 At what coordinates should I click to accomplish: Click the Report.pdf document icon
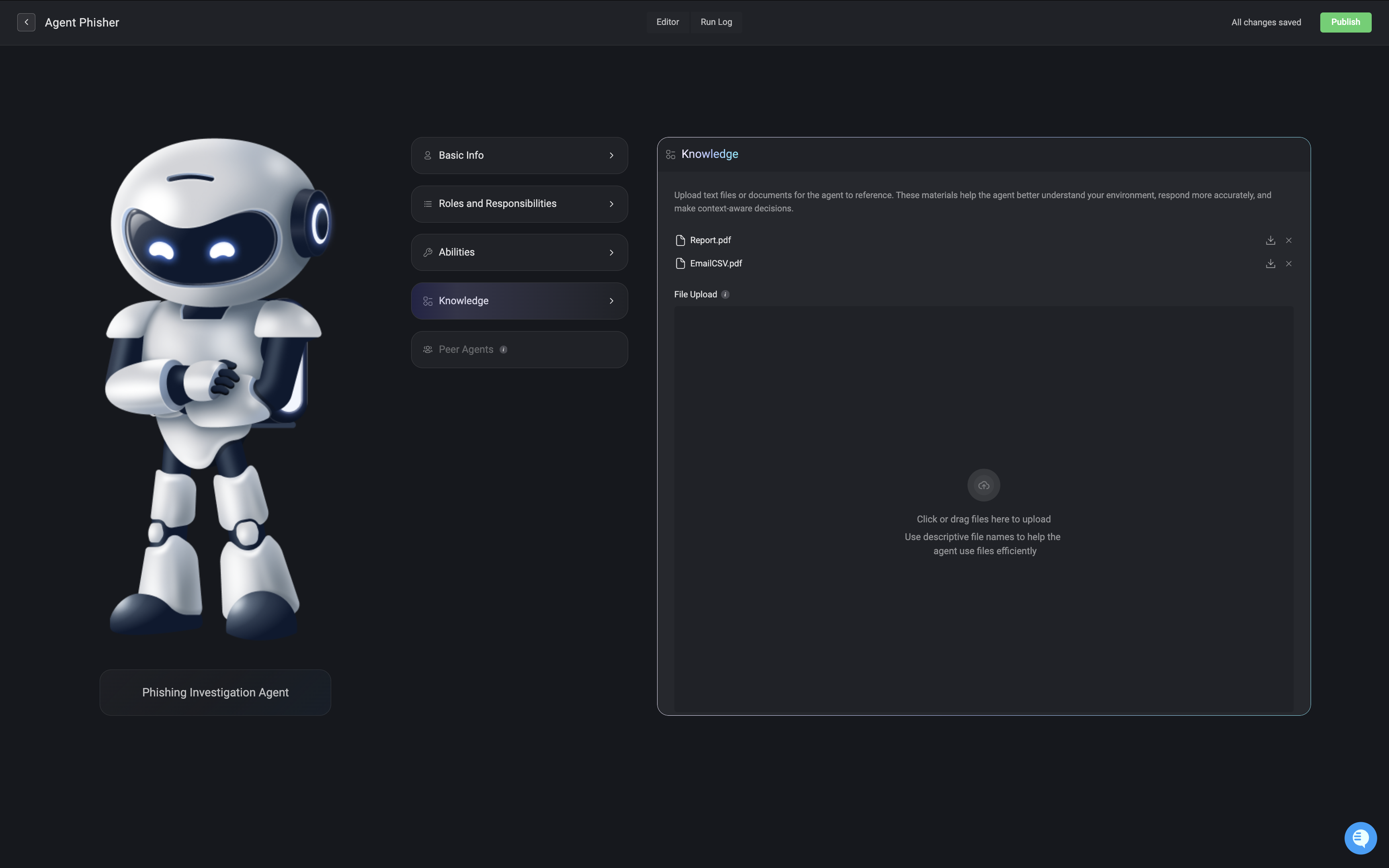(x=680, y=241)
